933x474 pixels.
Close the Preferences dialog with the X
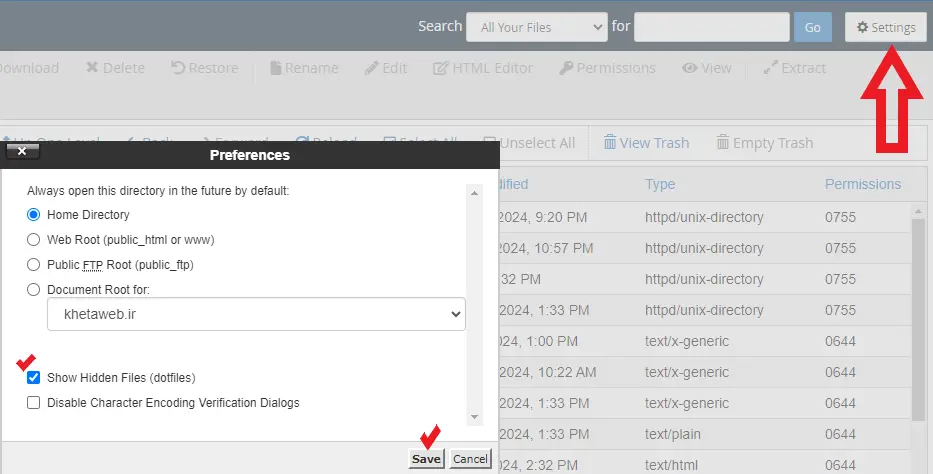point(22,151)
